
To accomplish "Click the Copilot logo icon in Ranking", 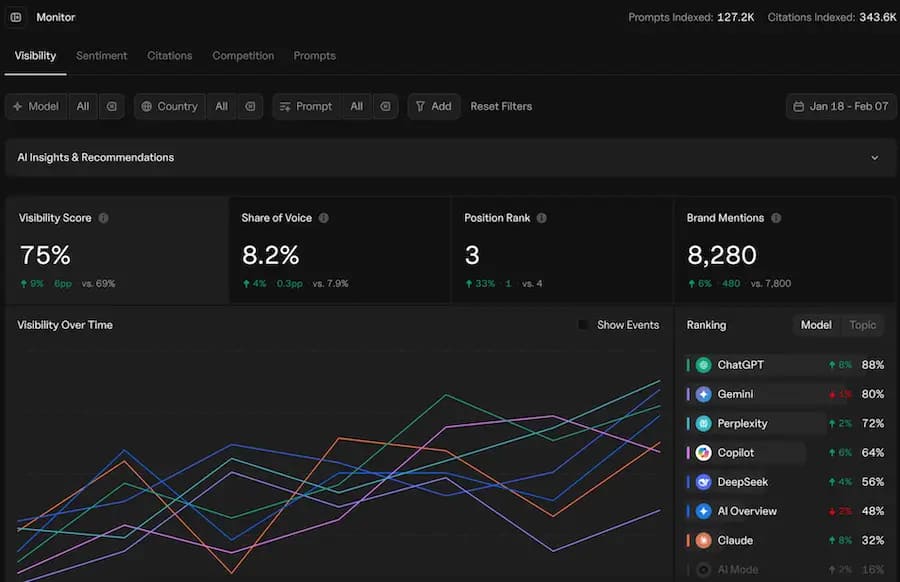I will [703, 453].
